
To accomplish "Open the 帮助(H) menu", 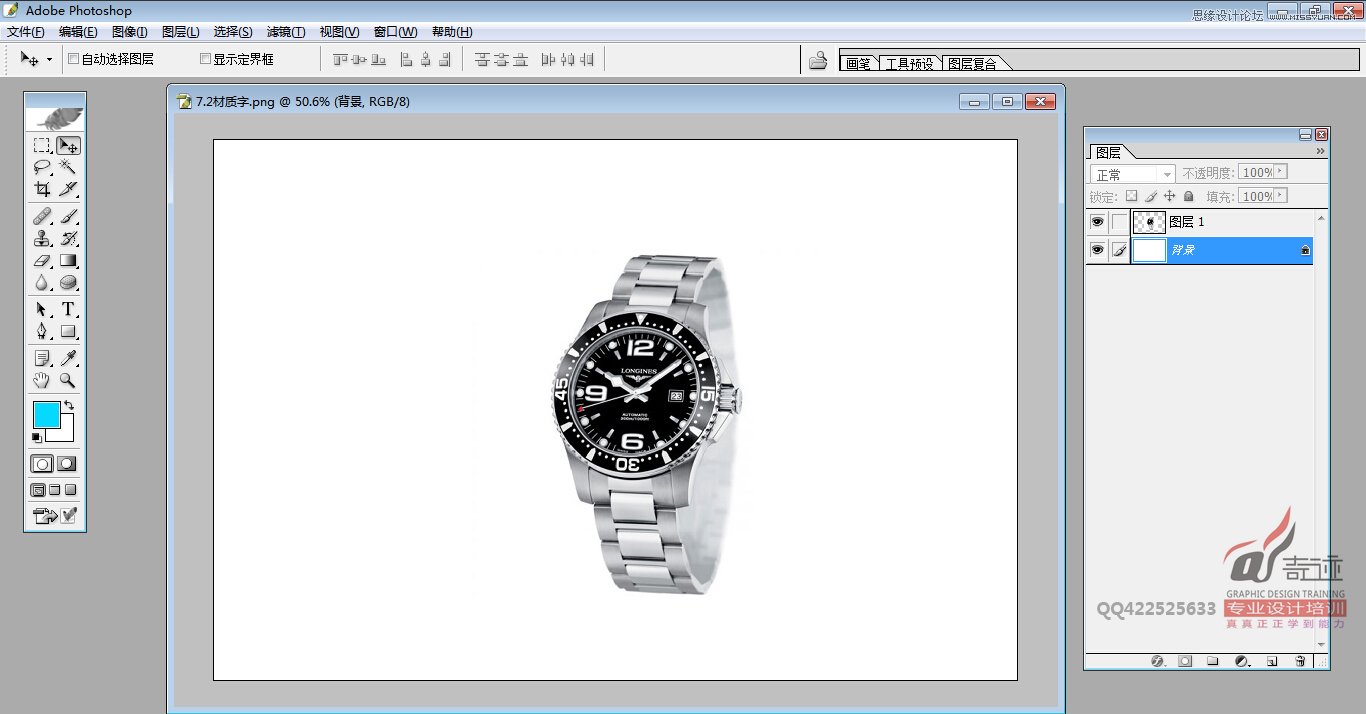I will point(453,32).
